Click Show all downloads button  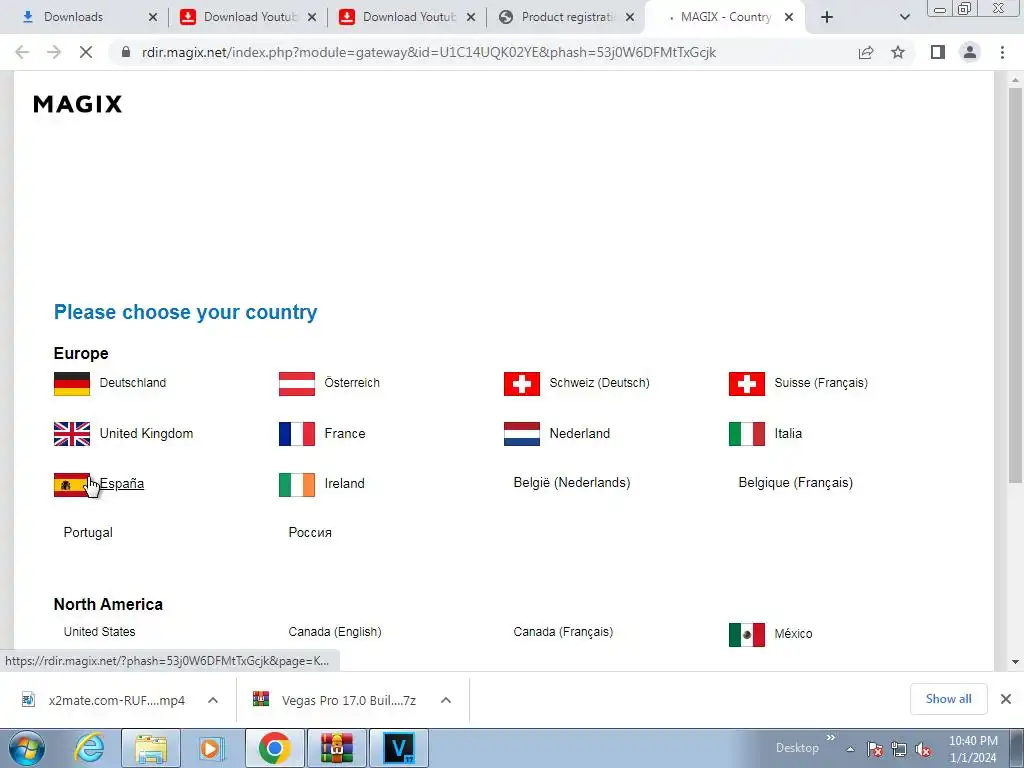948,699
